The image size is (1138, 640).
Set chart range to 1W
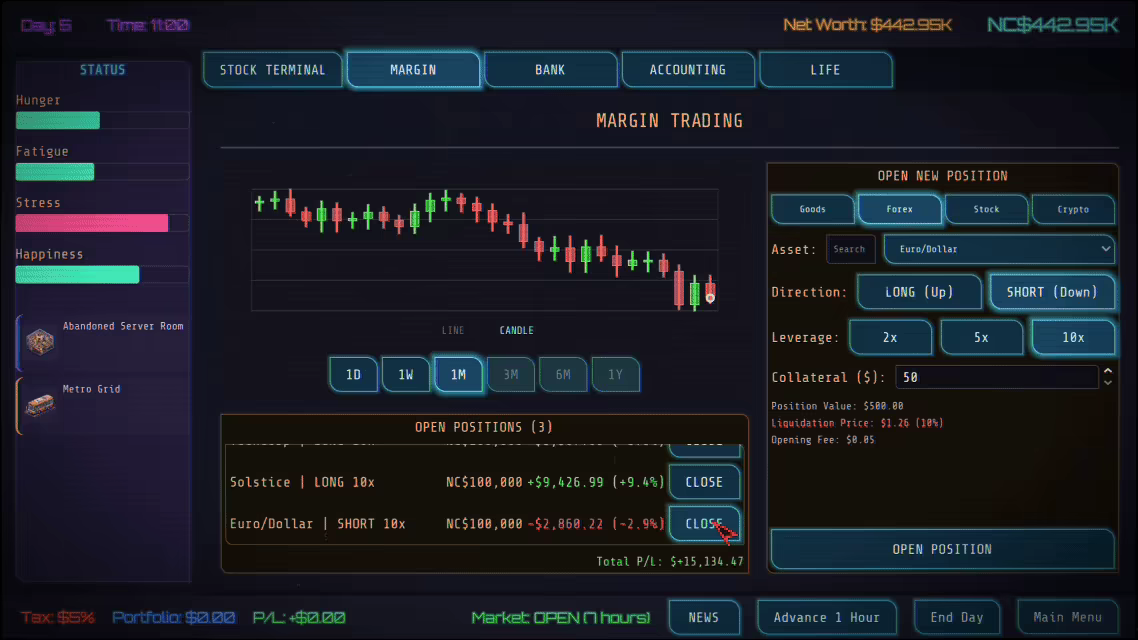point(406,374)
